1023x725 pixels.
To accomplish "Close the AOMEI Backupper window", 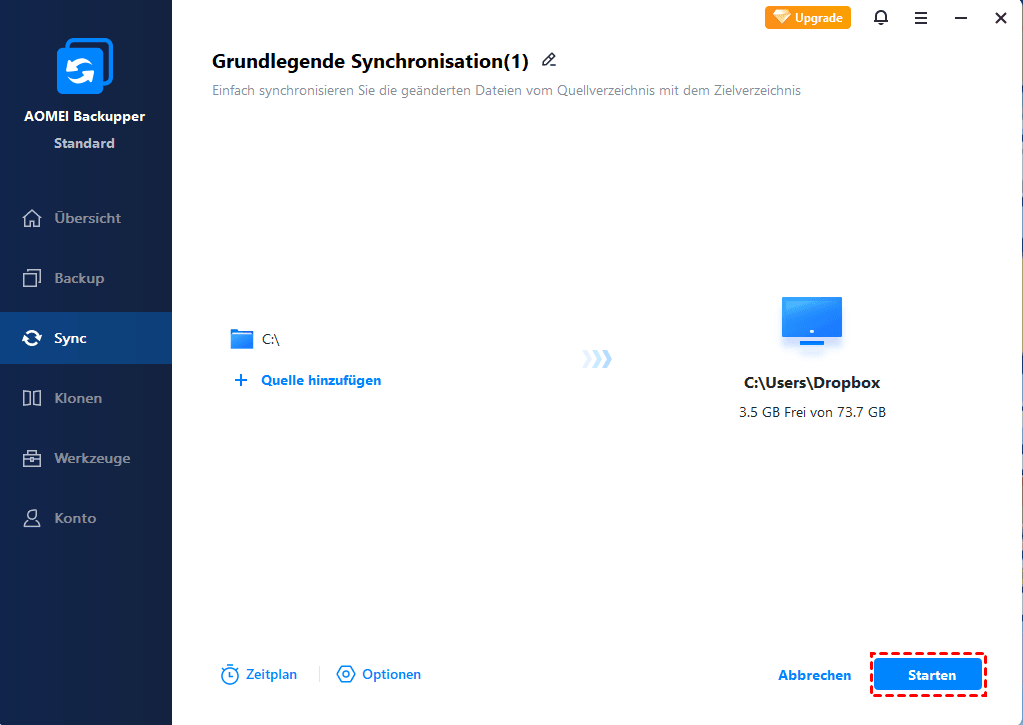I will (1001, 18).
